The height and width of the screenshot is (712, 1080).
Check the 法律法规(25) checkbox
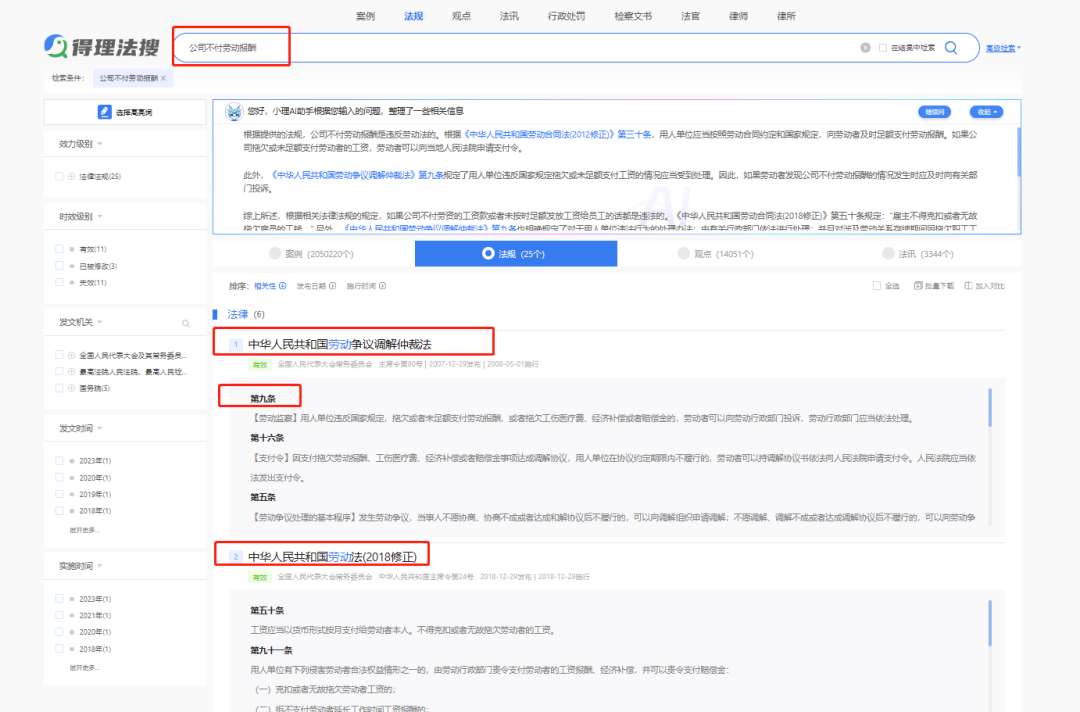pos(59,176)
